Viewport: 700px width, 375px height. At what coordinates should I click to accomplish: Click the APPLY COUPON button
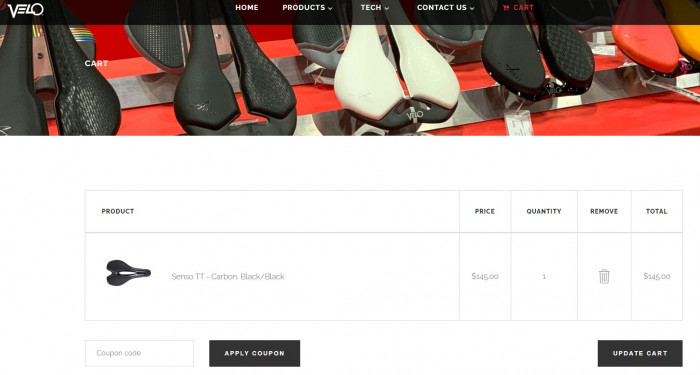[x=254, y=353]
